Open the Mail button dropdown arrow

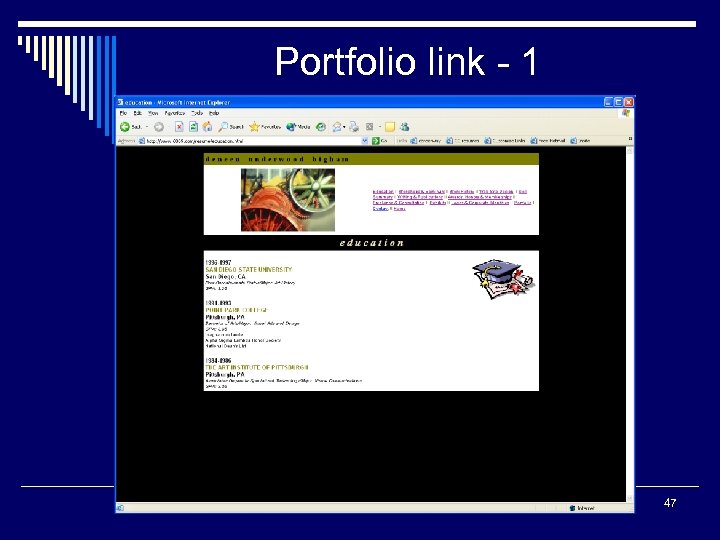coord(344,127)
